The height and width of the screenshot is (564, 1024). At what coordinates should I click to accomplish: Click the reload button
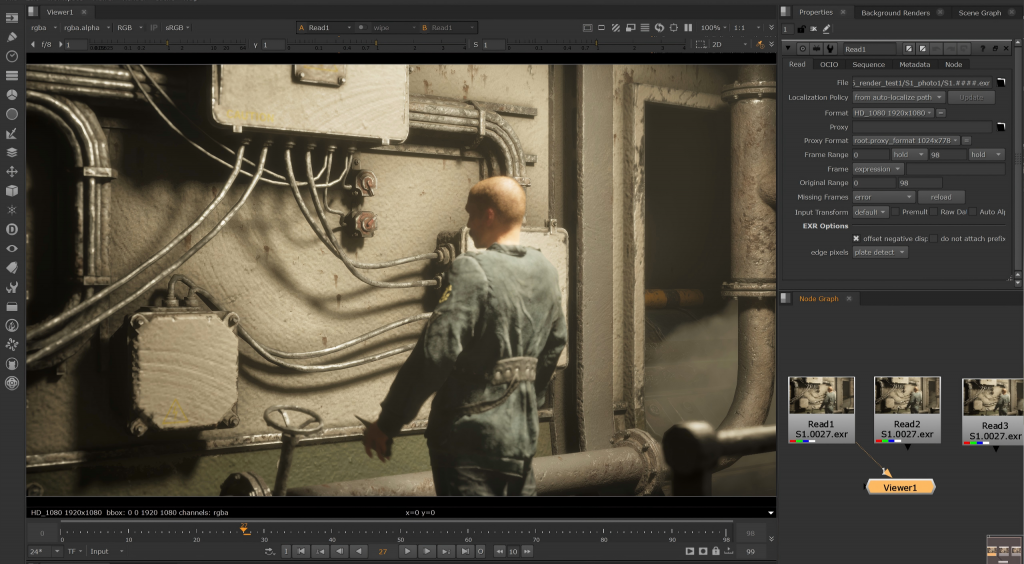[x=941, y=196]
